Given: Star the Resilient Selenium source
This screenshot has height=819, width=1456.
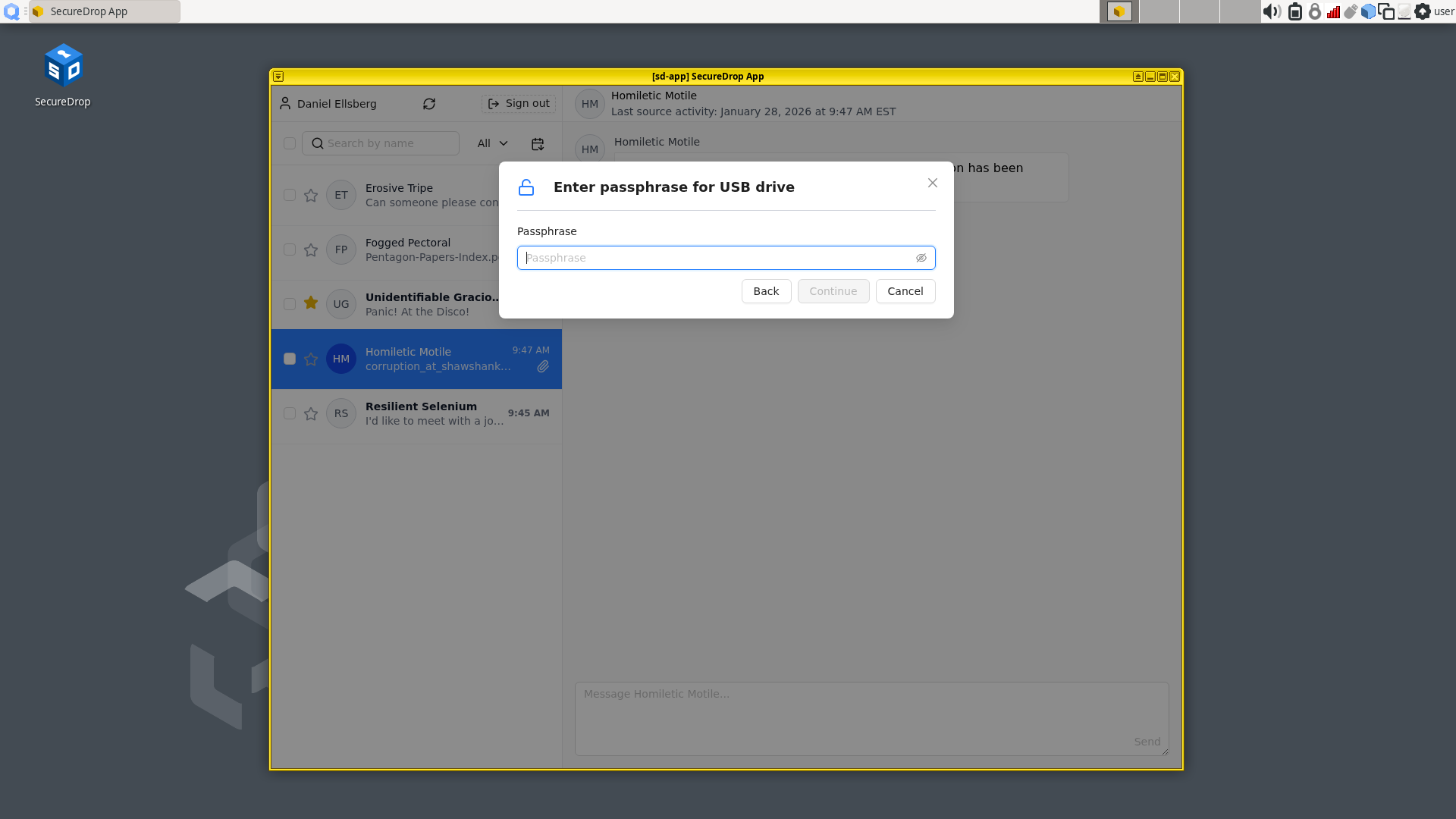Looking at the screenshot, I should pos(311,414).
